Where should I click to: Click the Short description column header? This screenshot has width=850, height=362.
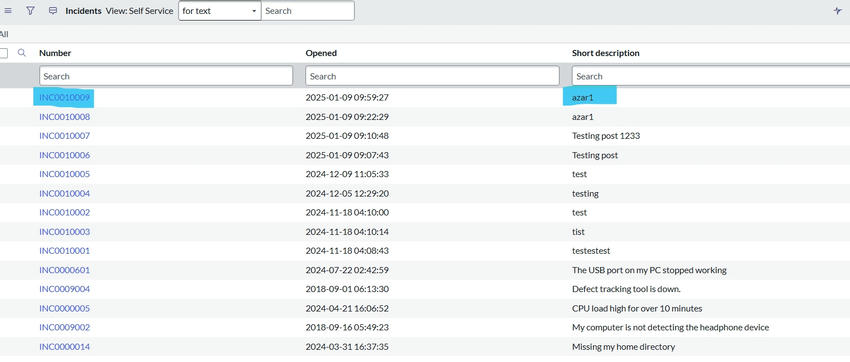coord(606,53)
